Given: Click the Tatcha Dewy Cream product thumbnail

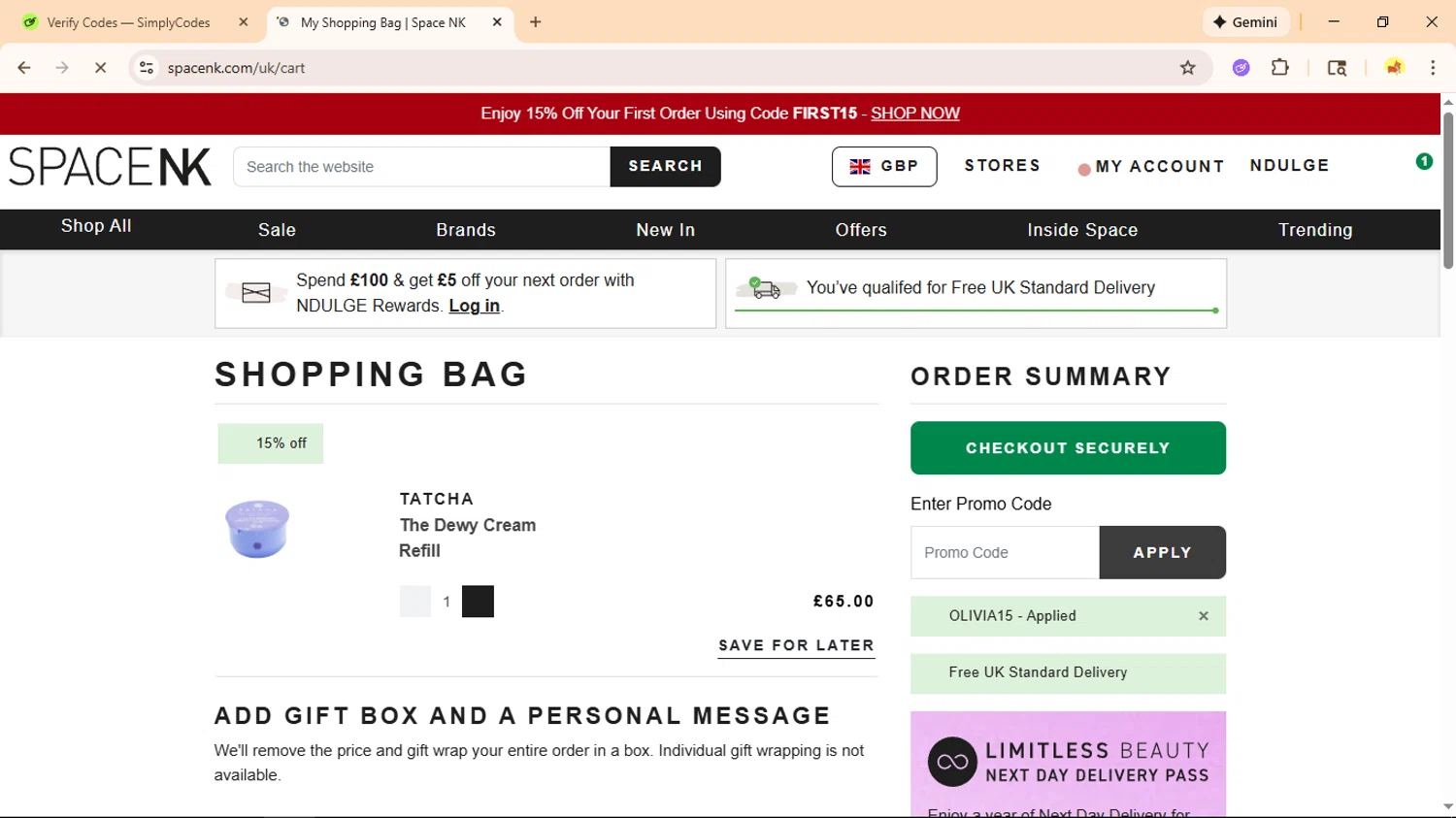Looking at the screenshot, I should coord(257,529).
